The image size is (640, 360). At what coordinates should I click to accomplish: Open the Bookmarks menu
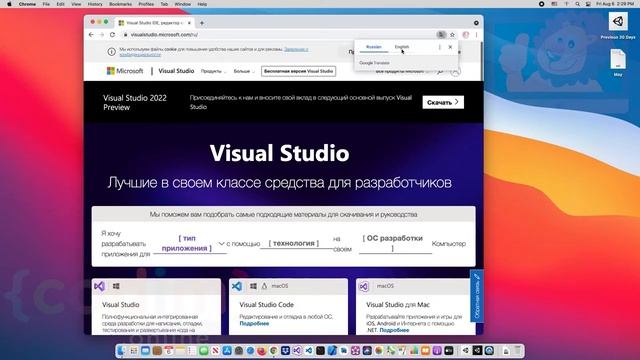[x=120, y=4]
